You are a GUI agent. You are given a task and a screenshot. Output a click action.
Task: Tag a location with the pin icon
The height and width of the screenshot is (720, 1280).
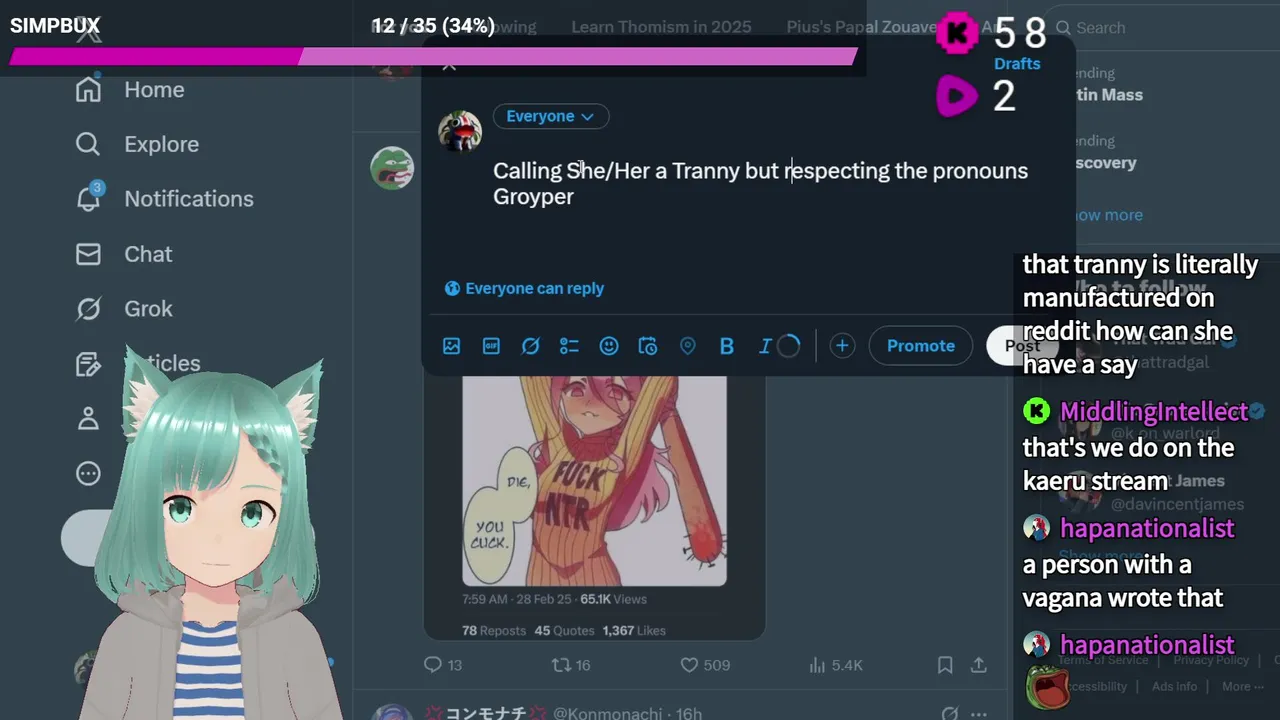tap(687, 346)
